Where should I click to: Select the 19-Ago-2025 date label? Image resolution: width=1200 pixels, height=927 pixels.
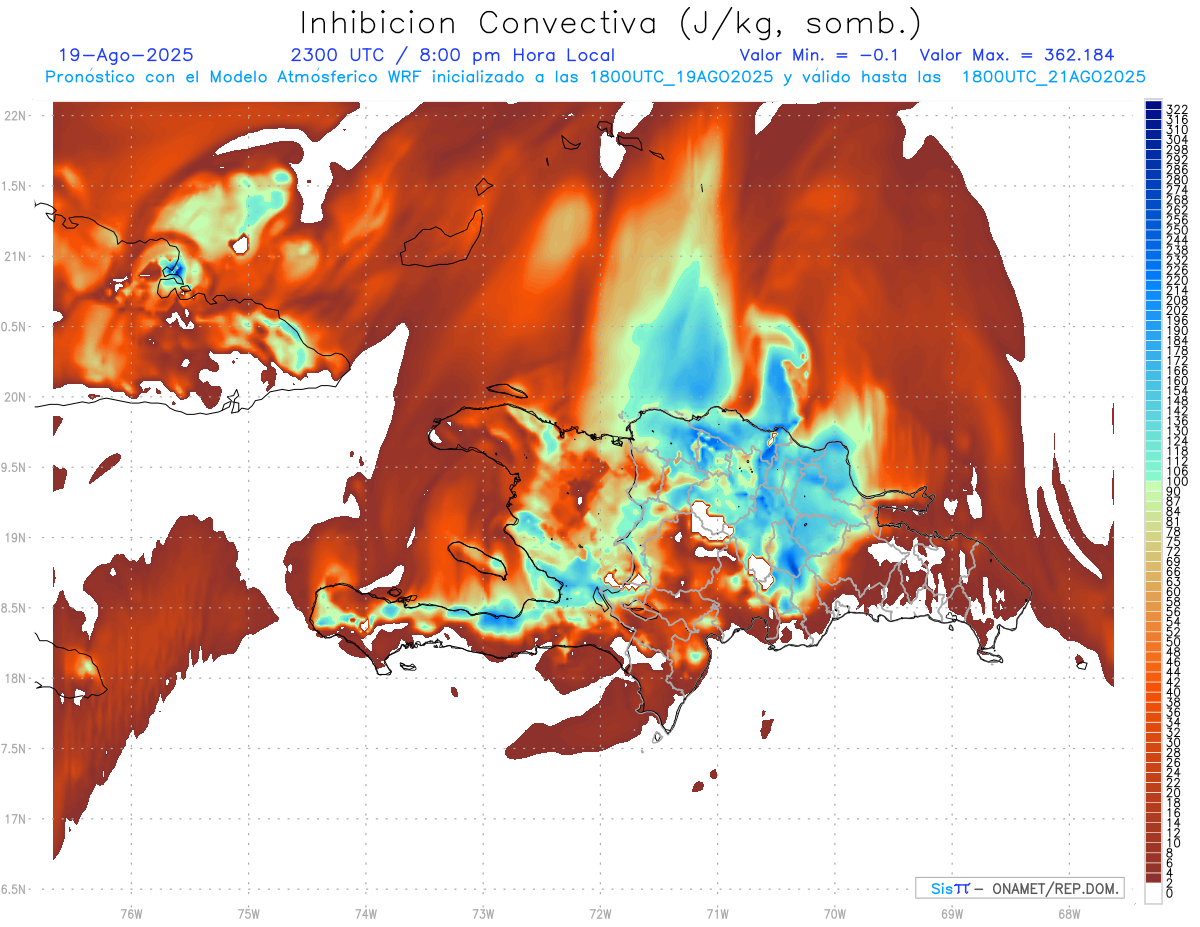coord(126,55)
